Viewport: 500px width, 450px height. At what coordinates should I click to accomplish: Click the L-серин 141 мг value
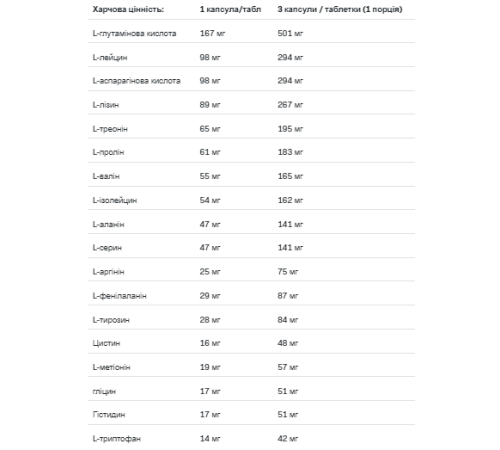click(290, 247)
